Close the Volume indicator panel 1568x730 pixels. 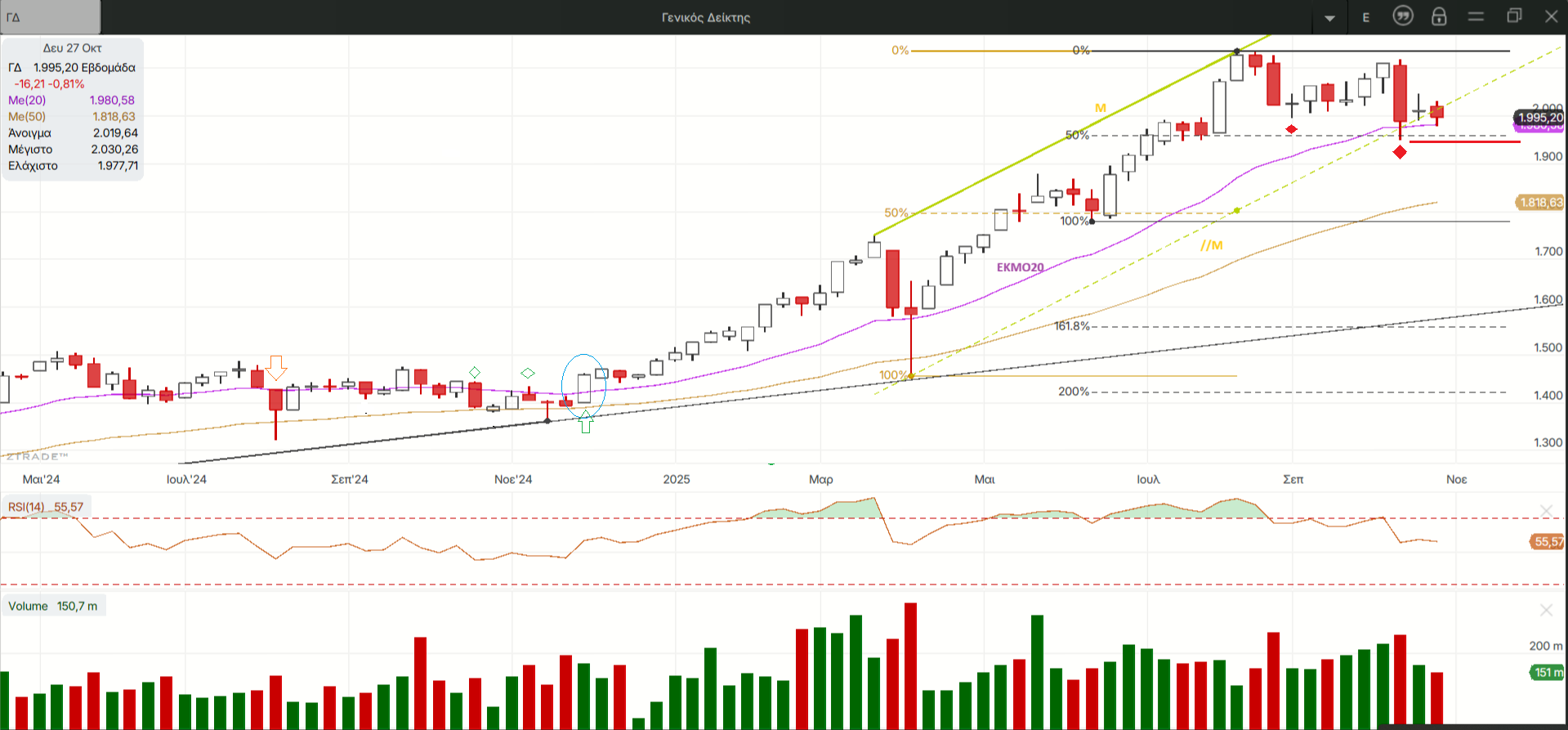[x=1546, y=610]
